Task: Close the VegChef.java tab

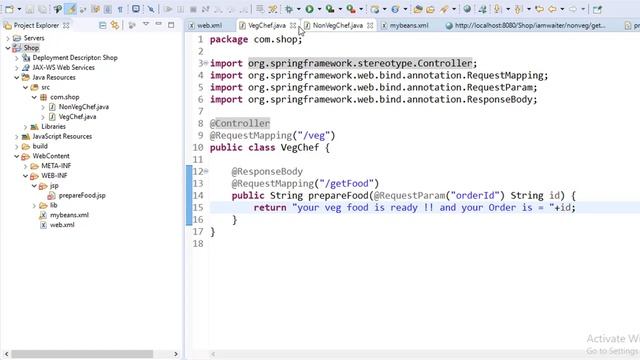Action: [293, 25]
